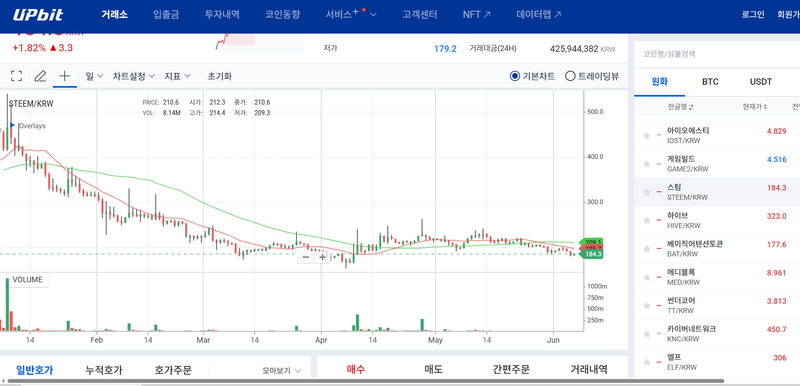
Task: Favorite IOST/KRW with star icon
Action: (x=646, y=136)
